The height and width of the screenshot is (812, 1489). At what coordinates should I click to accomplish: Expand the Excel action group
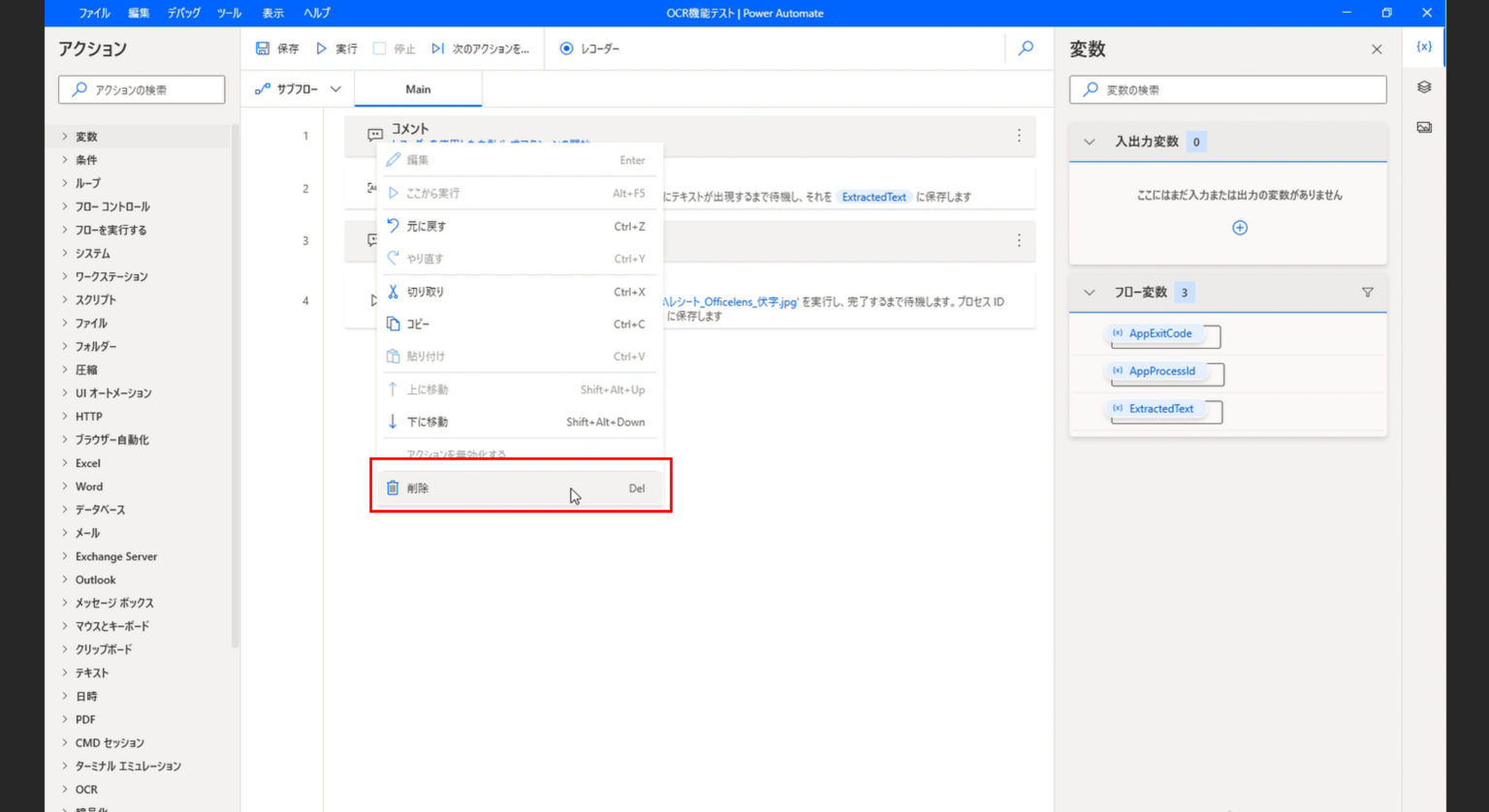[87, 462]
